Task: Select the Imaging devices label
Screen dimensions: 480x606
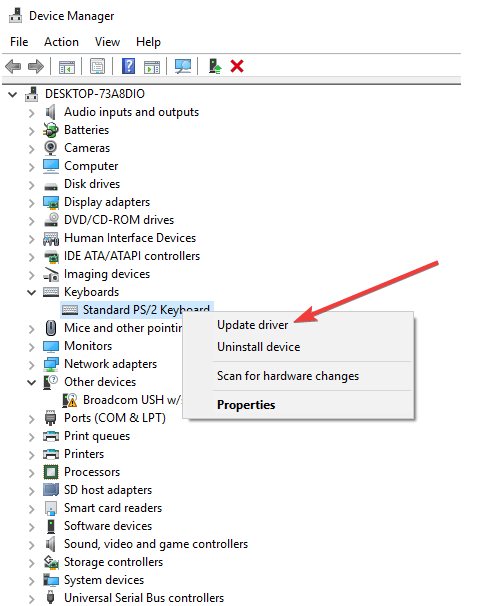Action: 107,274
